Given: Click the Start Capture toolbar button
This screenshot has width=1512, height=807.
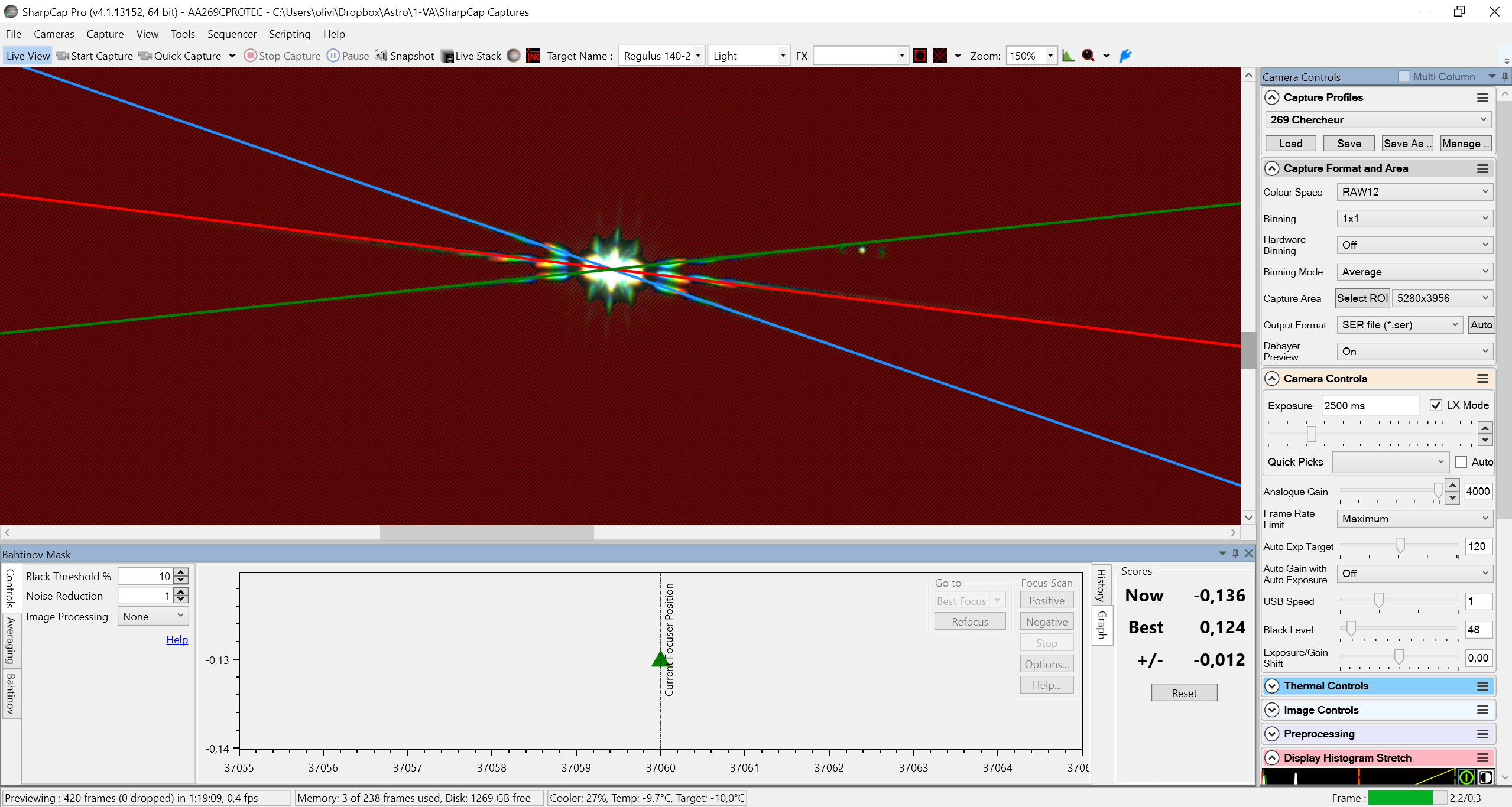Looking at the screenshot, I should point(95,56).
